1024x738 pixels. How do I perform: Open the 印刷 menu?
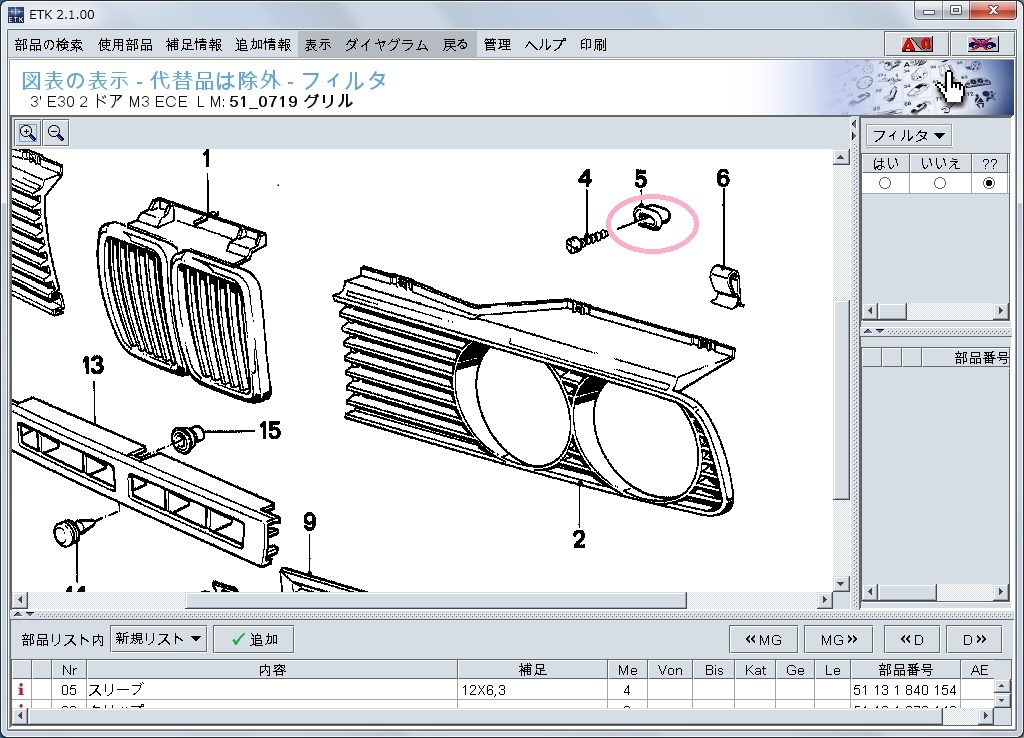593,44
